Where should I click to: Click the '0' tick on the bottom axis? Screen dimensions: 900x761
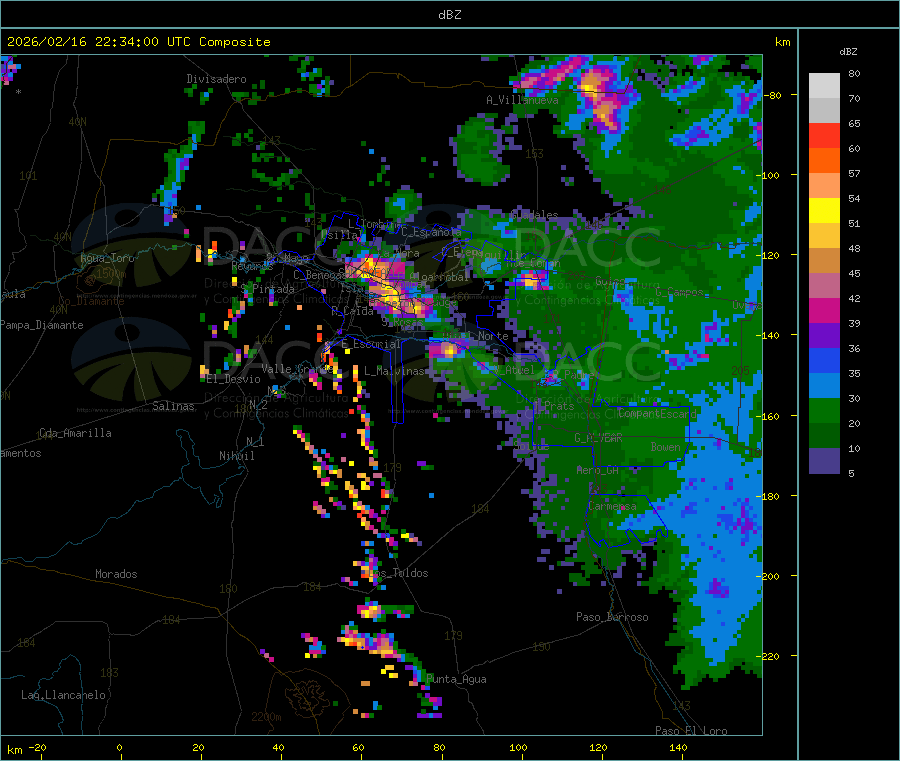[x=119, y=747]
